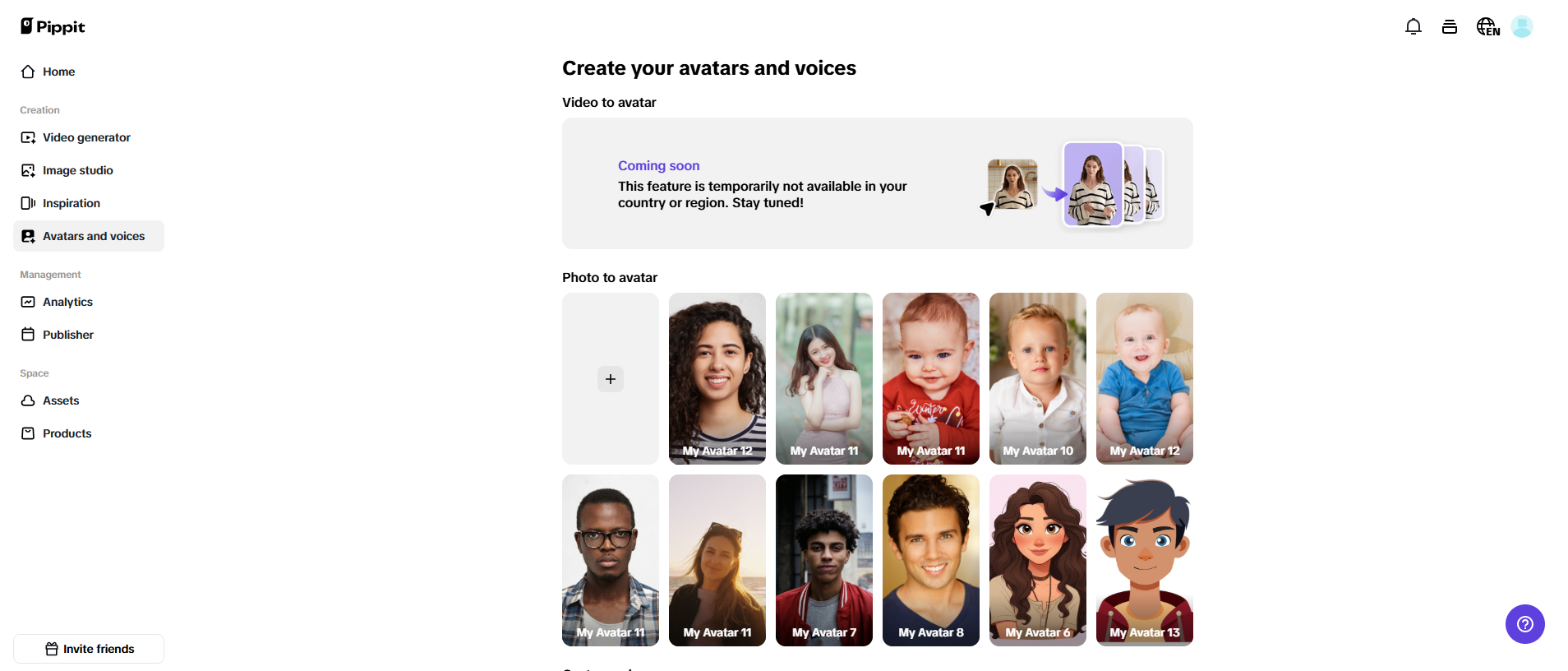Open Analytics page

click(67, 302)
